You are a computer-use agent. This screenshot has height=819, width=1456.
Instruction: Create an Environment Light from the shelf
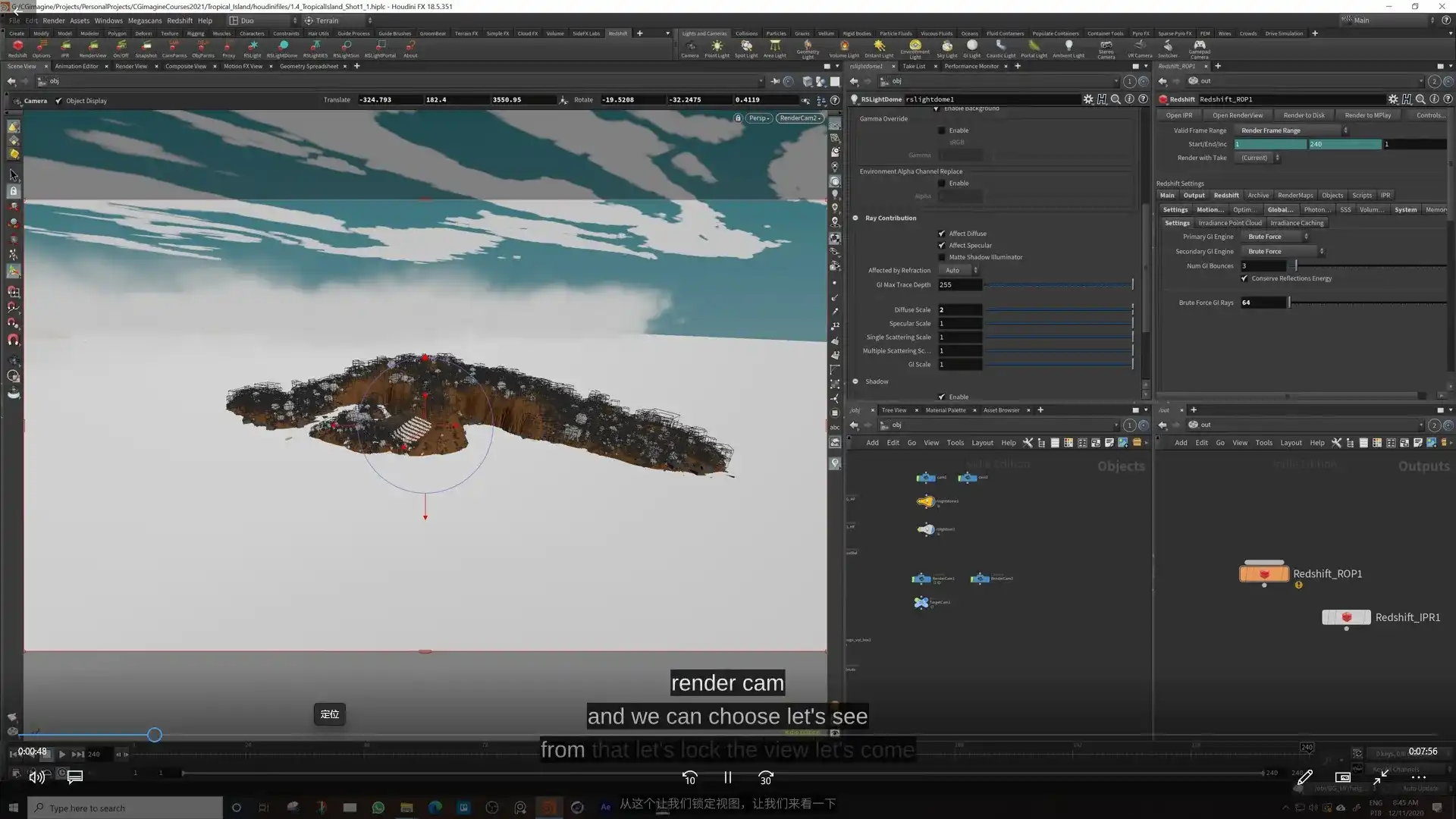pos(915,49)
